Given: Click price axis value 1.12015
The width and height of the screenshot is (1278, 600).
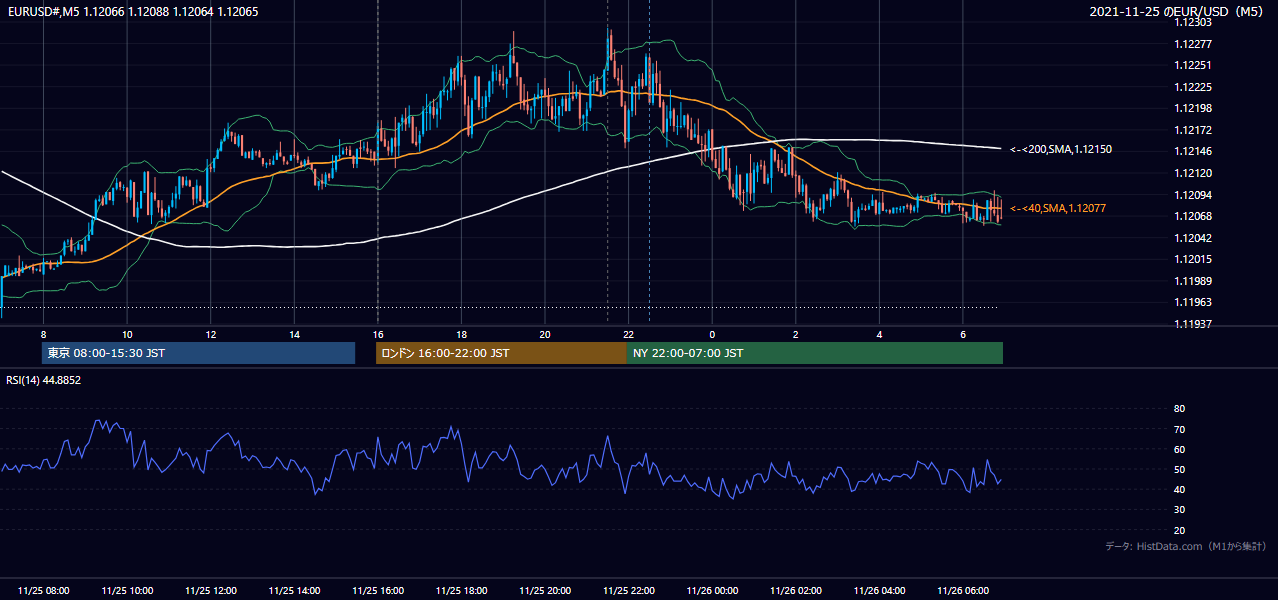Looking at the screenshot, I should pyautogui.click(x=1193, y=259).
